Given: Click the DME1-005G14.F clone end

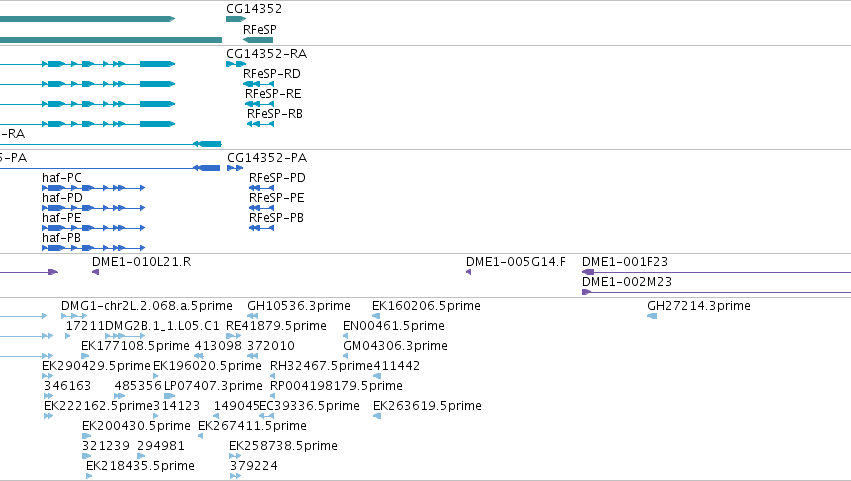Looking at the screenshot, I should click(x=468, y=272).
